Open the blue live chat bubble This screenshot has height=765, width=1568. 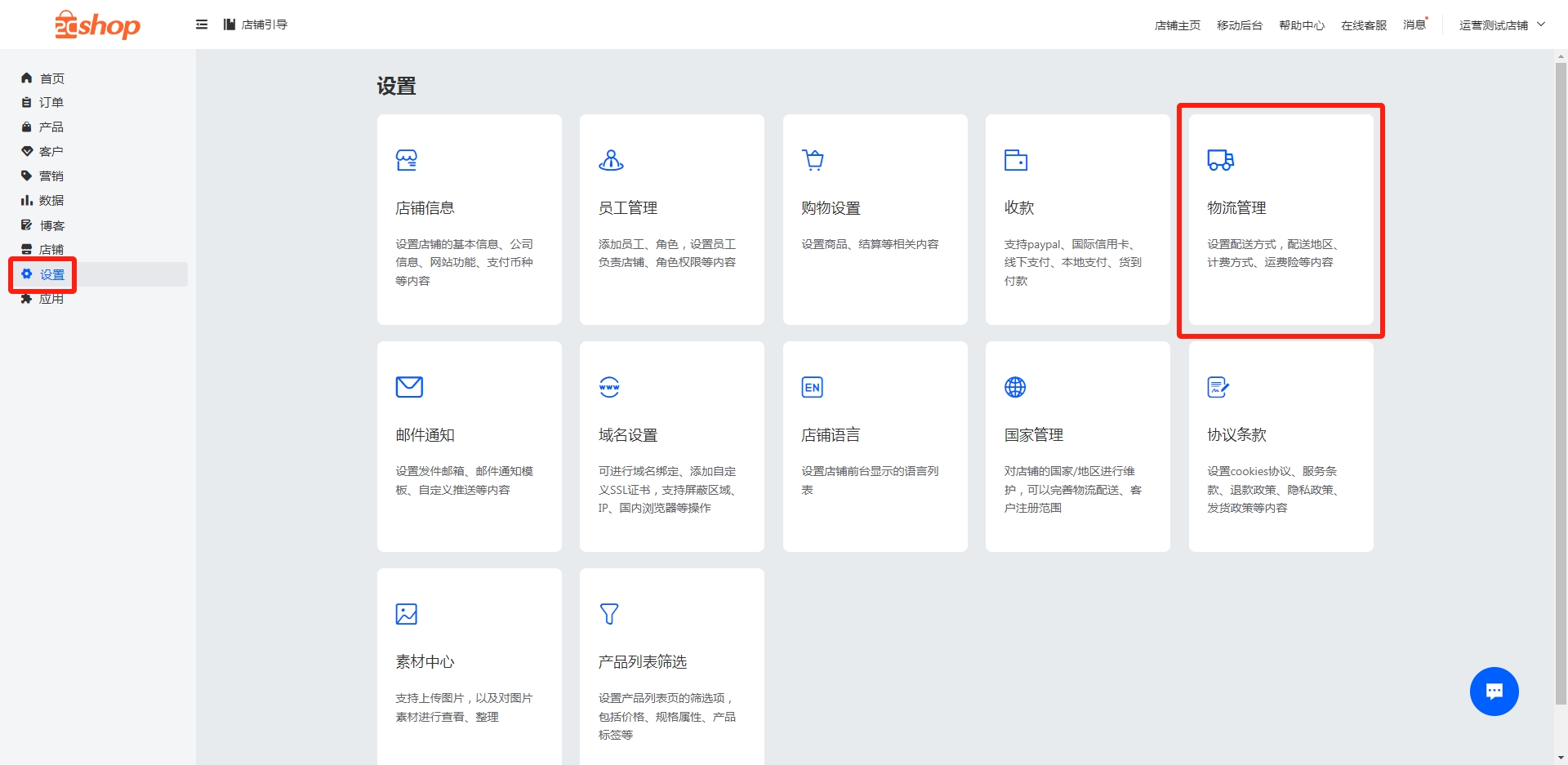[1494, 692]
